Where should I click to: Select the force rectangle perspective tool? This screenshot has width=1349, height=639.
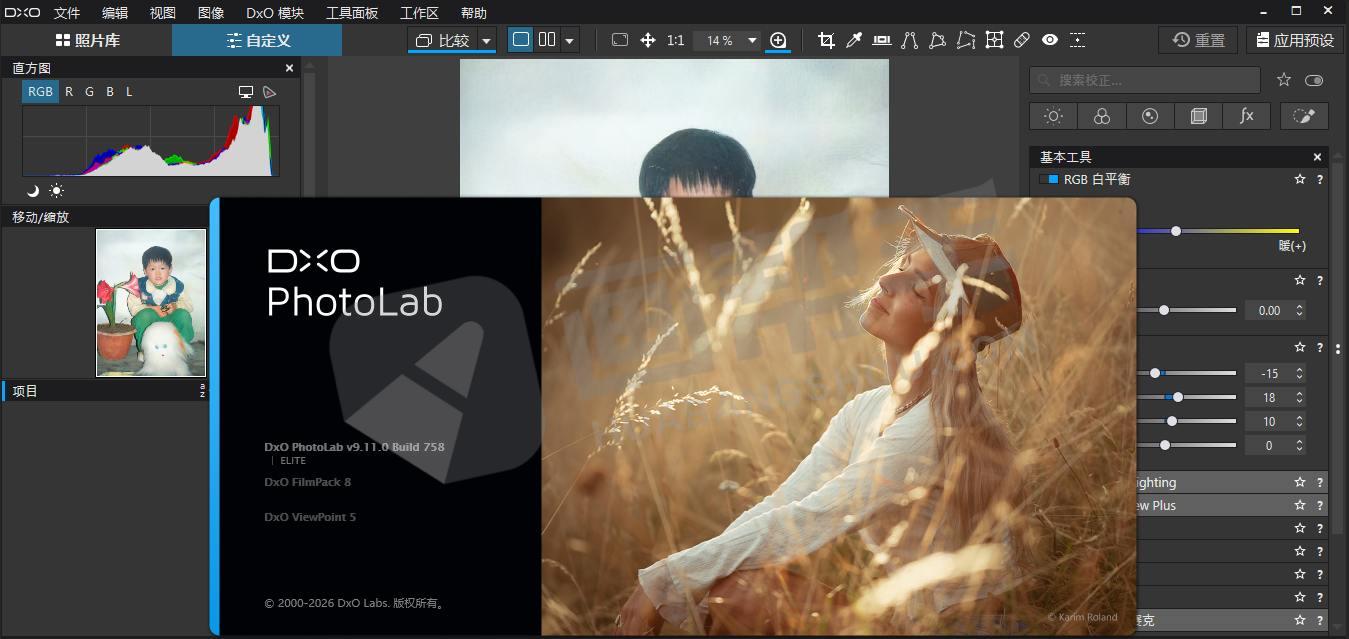tap(937, 40)
